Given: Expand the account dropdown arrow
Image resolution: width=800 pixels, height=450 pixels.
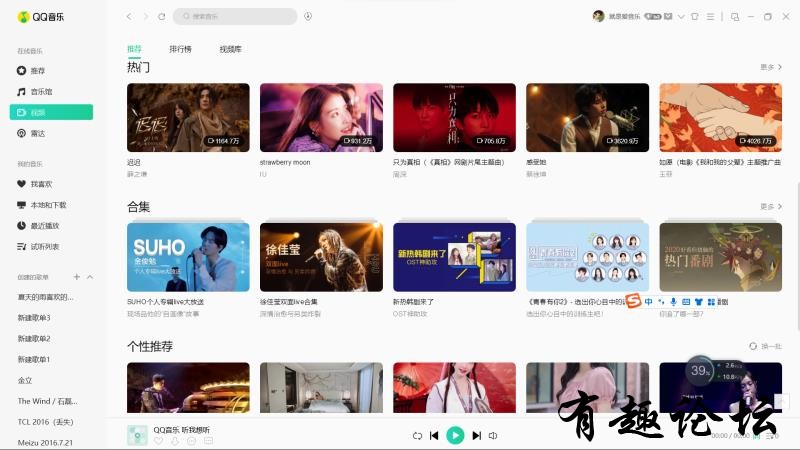Looking at the screenshot, I should point(681,16).
